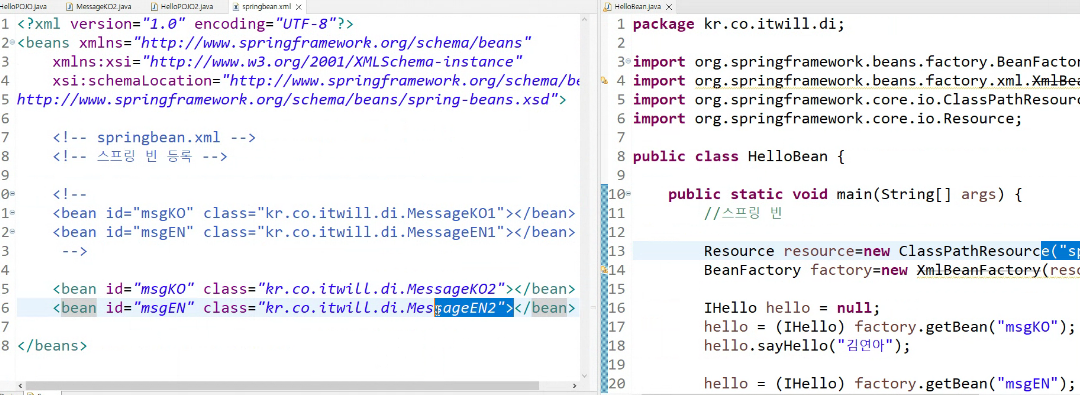Click the '<!-- springbean.xml -->' comment
The height and width of the screenshot is (395, 1080).
pos(154,138)
